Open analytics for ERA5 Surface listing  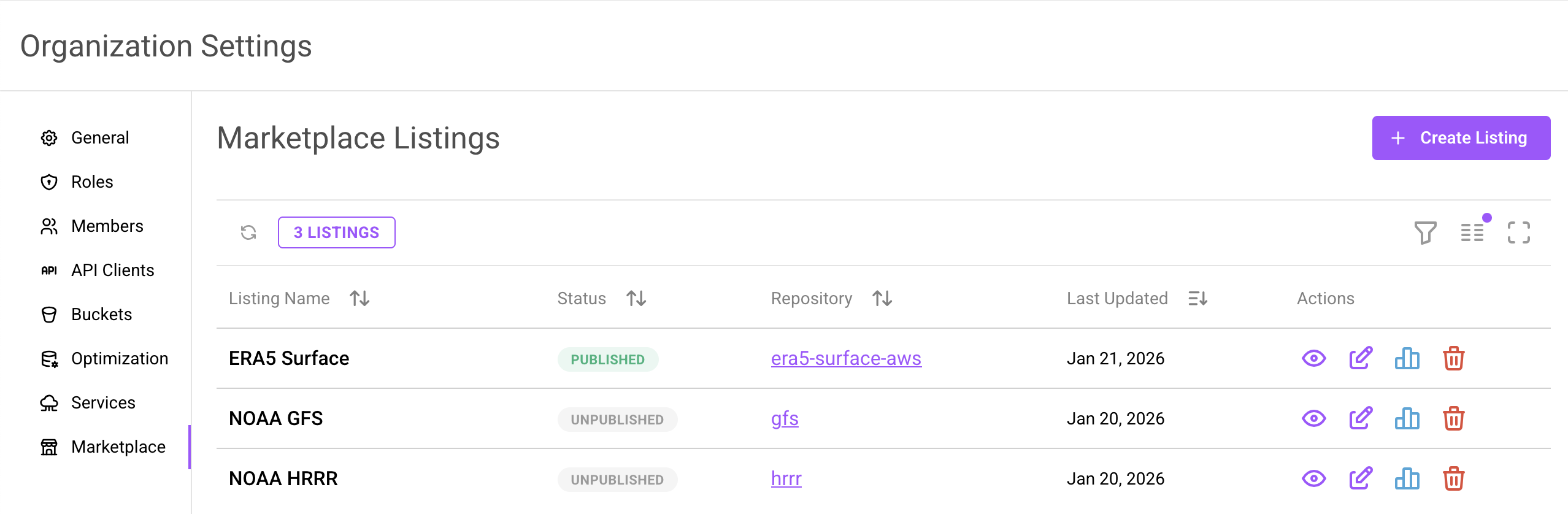[x=1407, y=358]
